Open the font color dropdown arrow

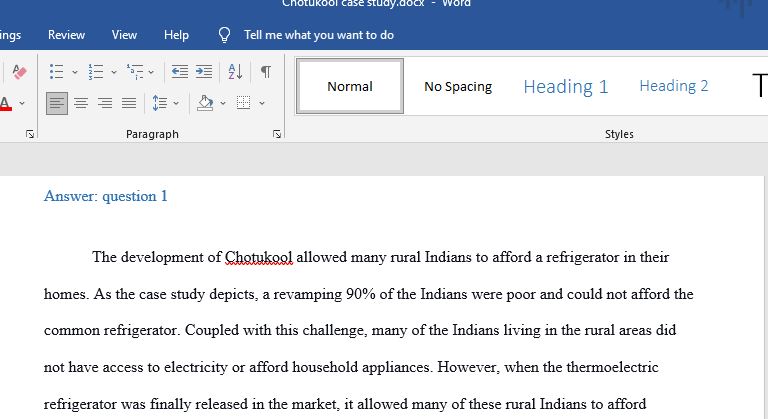pyautogui.click(x=22, y=103)
